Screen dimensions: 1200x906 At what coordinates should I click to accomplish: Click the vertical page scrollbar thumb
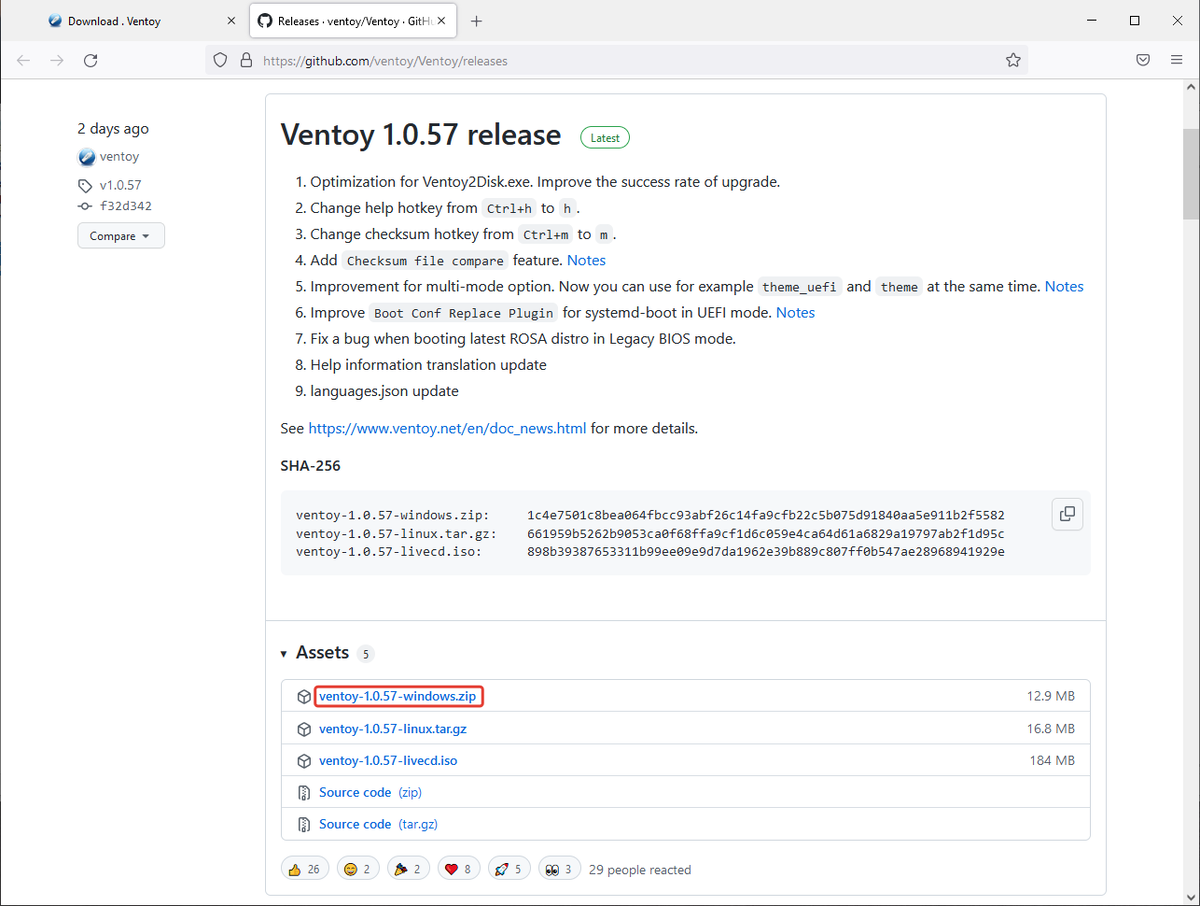1191,174
